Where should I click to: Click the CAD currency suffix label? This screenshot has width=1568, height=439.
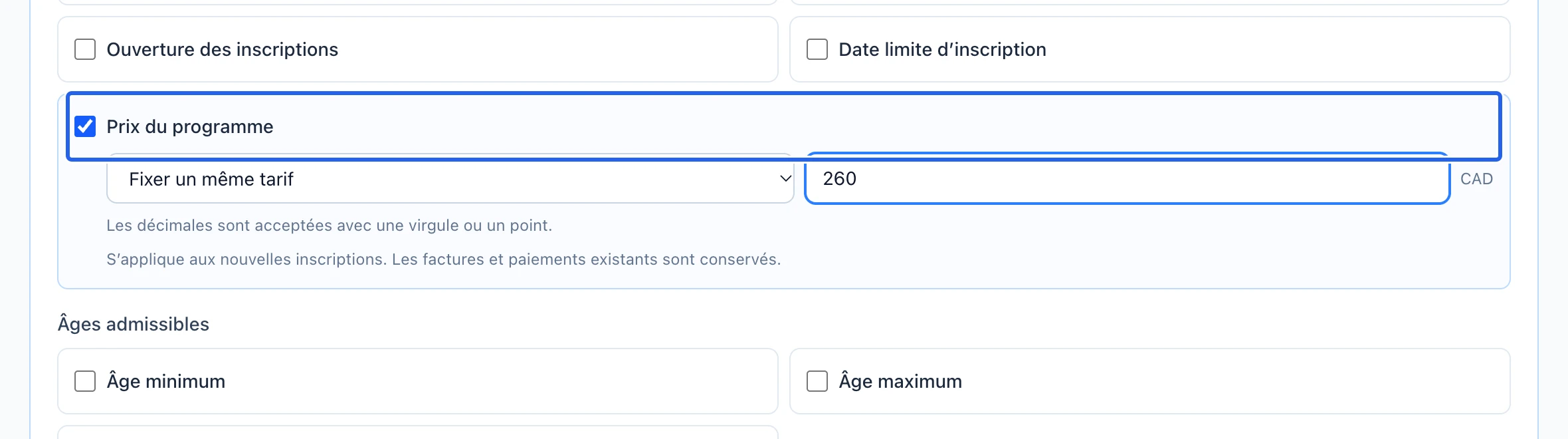coord(1476,179)
